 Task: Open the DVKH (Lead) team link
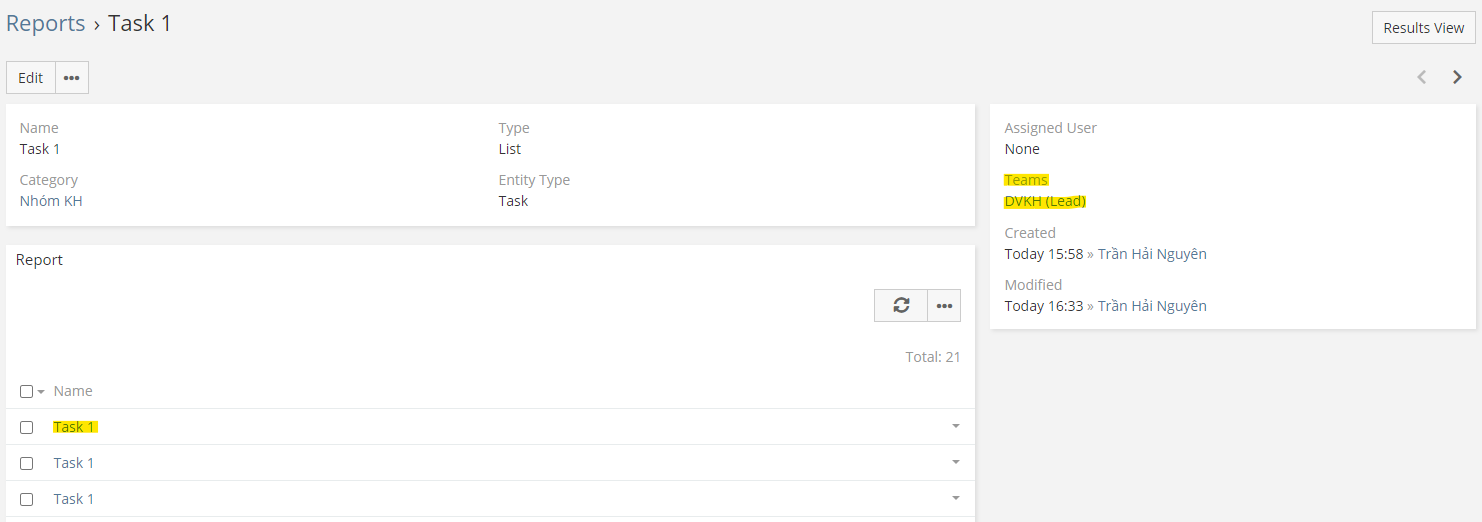(1045, 201)
